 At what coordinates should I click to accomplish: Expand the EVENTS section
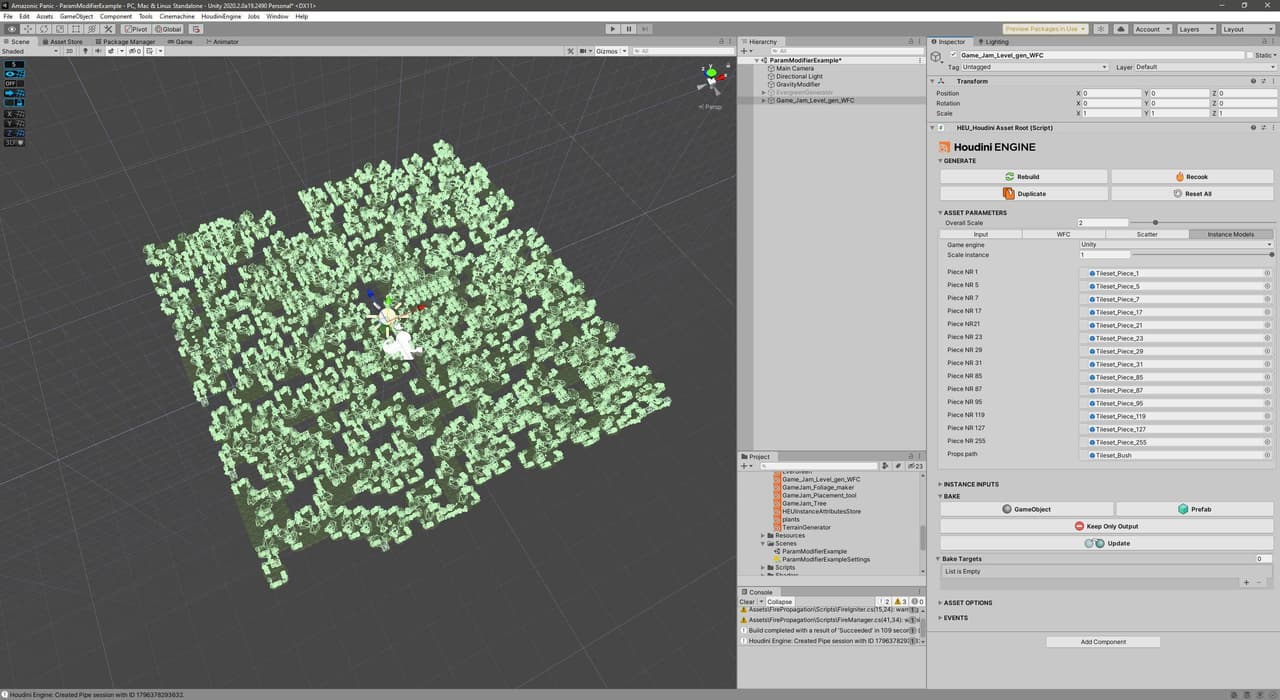pyautogui.click(x=953, y=618)
